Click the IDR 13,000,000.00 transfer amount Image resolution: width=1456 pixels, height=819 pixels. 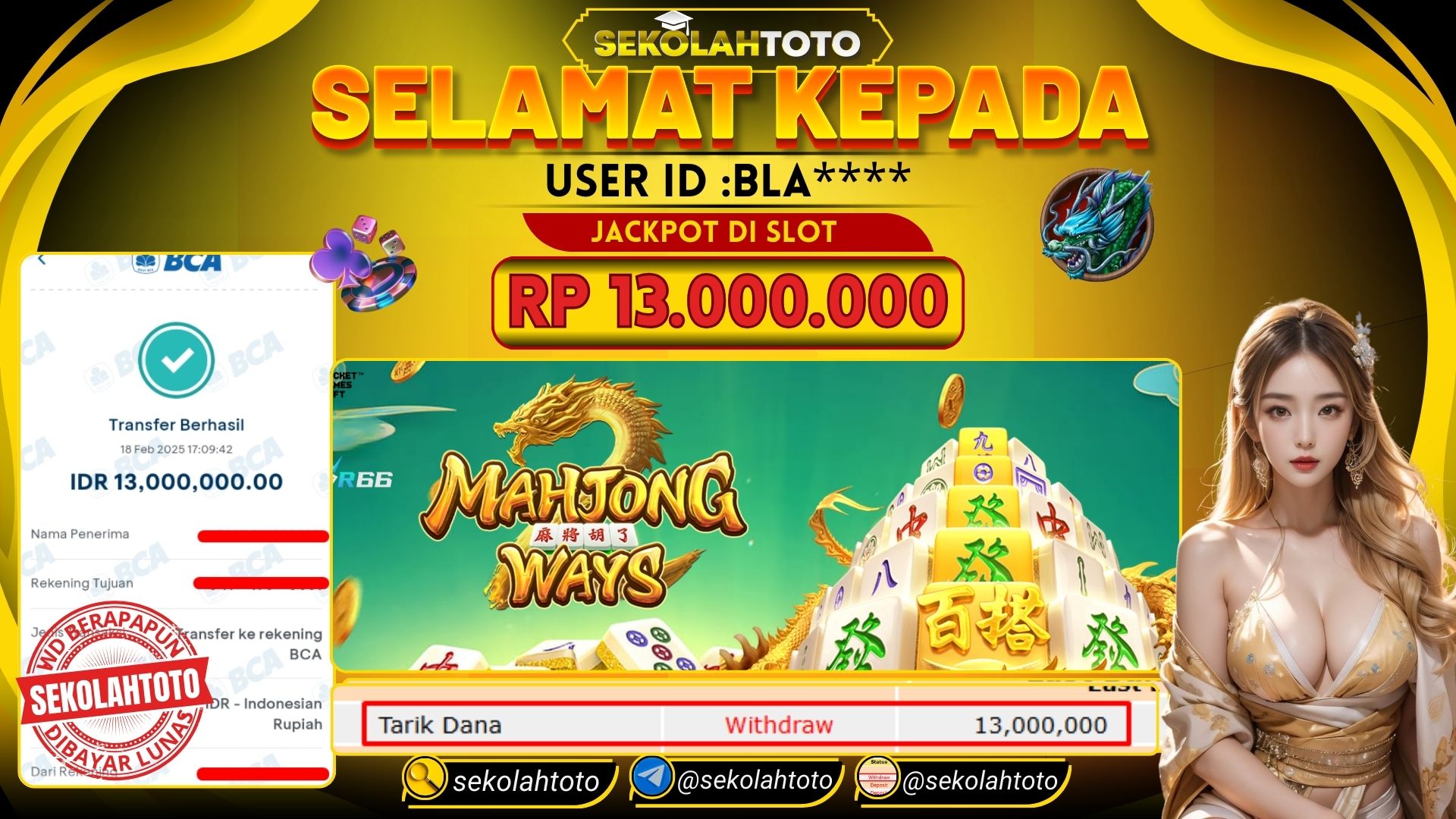pyautogui.click(x=176, y=482)
